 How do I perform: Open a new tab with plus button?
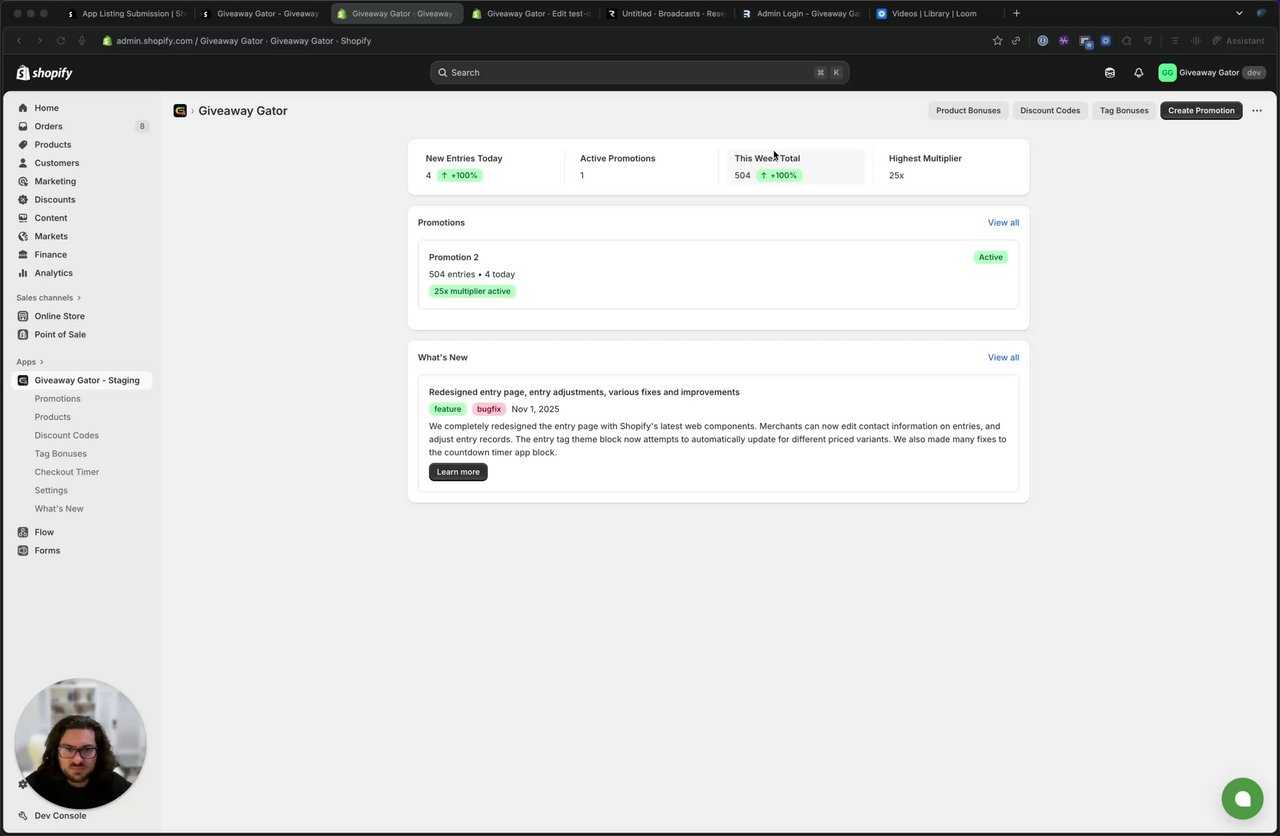1017,14
